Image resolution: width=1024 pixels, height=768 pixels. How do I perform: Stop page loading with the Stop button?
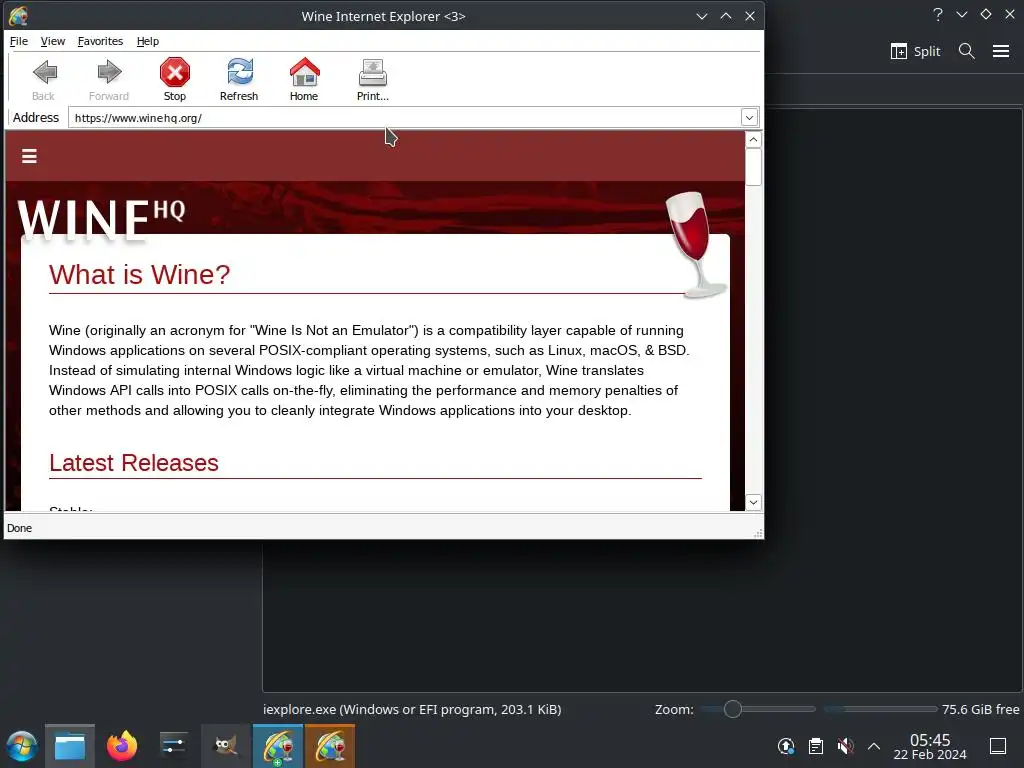[174, 80]
